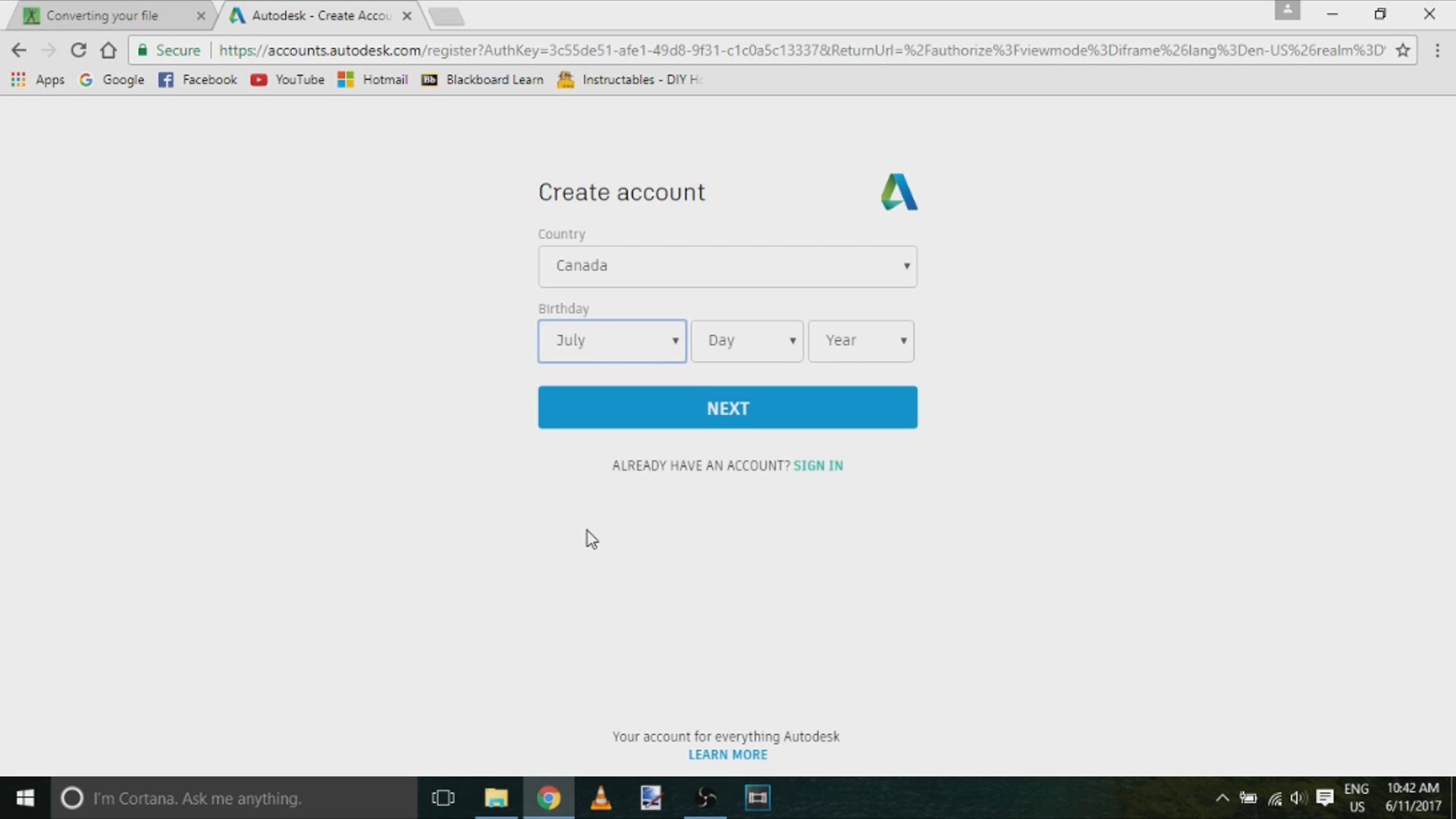Switch to the Converting your file tab
Viewport: 1456px width, 819px height.
tap(102, 15)
